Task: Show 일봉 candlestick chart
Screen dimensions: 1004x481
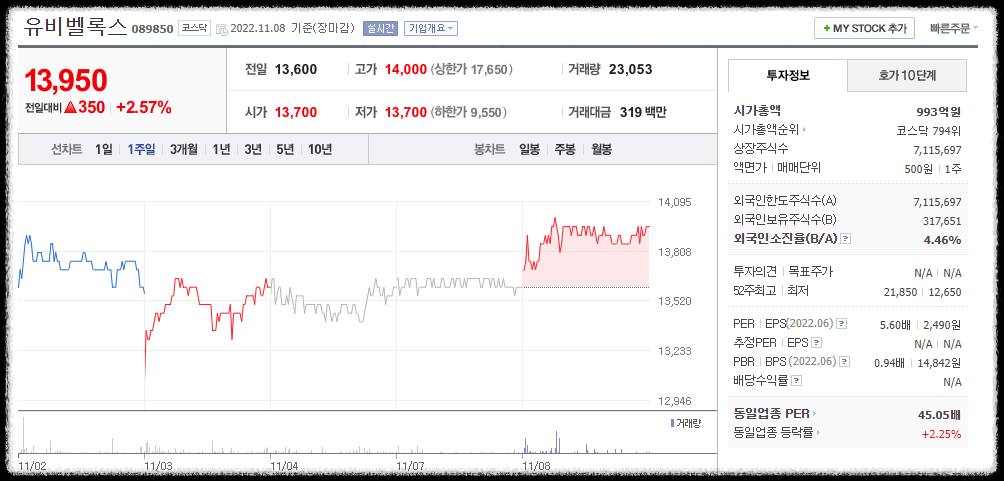Action: pyautogui.click(x=530, y=150)
